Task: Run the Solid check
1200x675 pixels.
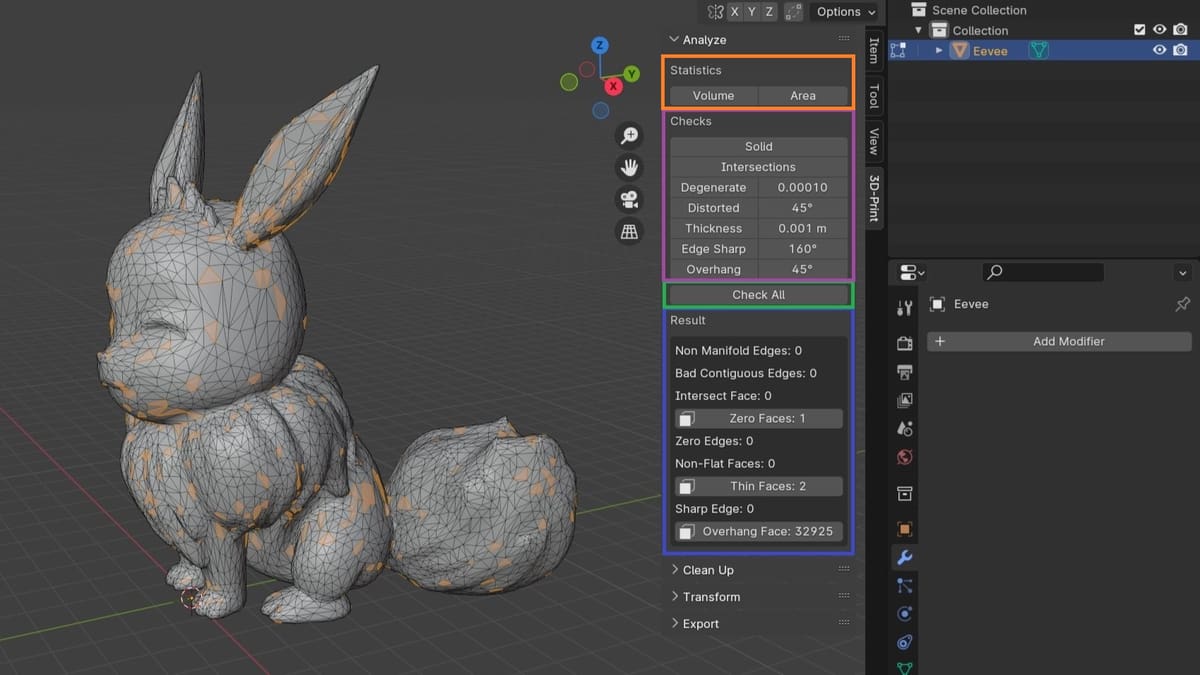Action: click(x=758, y=146)
